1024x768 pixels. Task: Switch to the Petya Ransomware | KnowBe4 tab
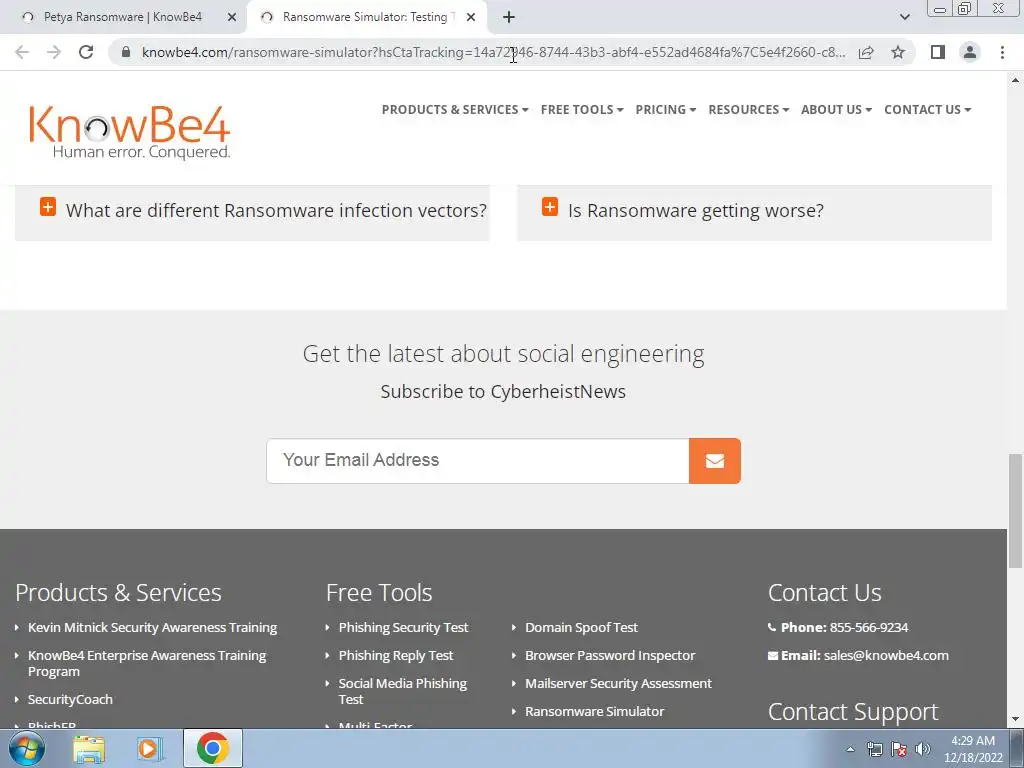(123, 17)
